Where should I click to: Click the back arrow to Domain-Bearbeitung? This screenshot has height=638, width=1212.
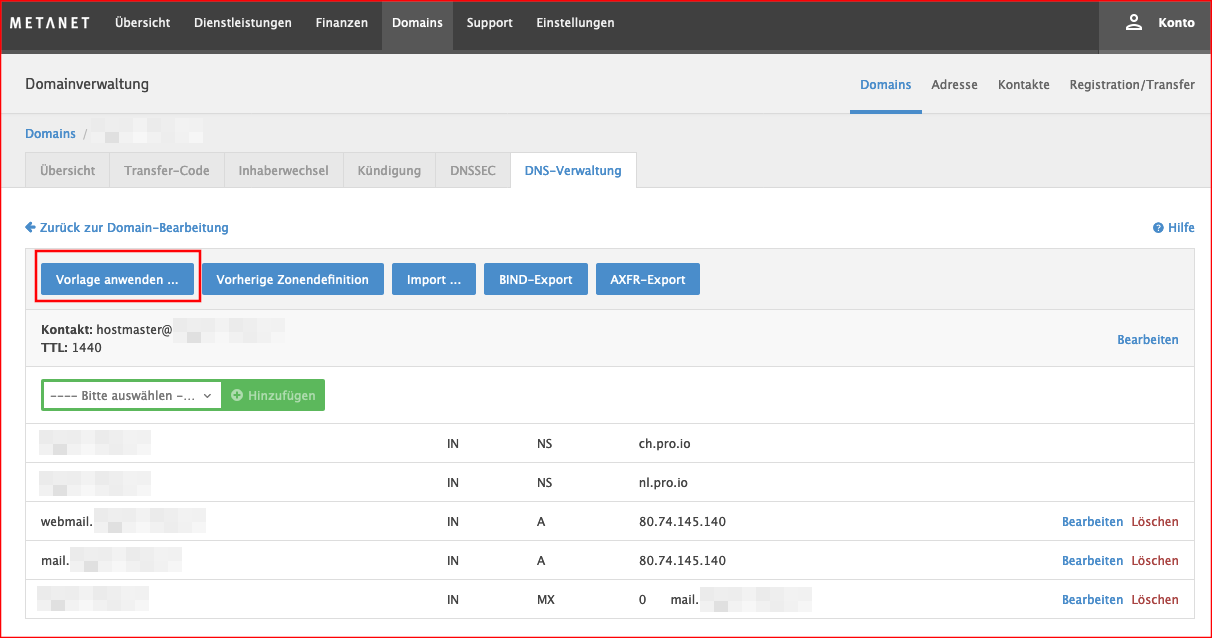point(31,228)
